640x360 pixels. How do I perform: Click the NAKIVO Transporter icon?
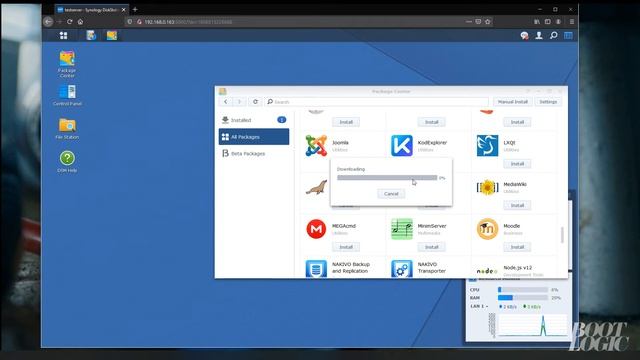point(402,269)
